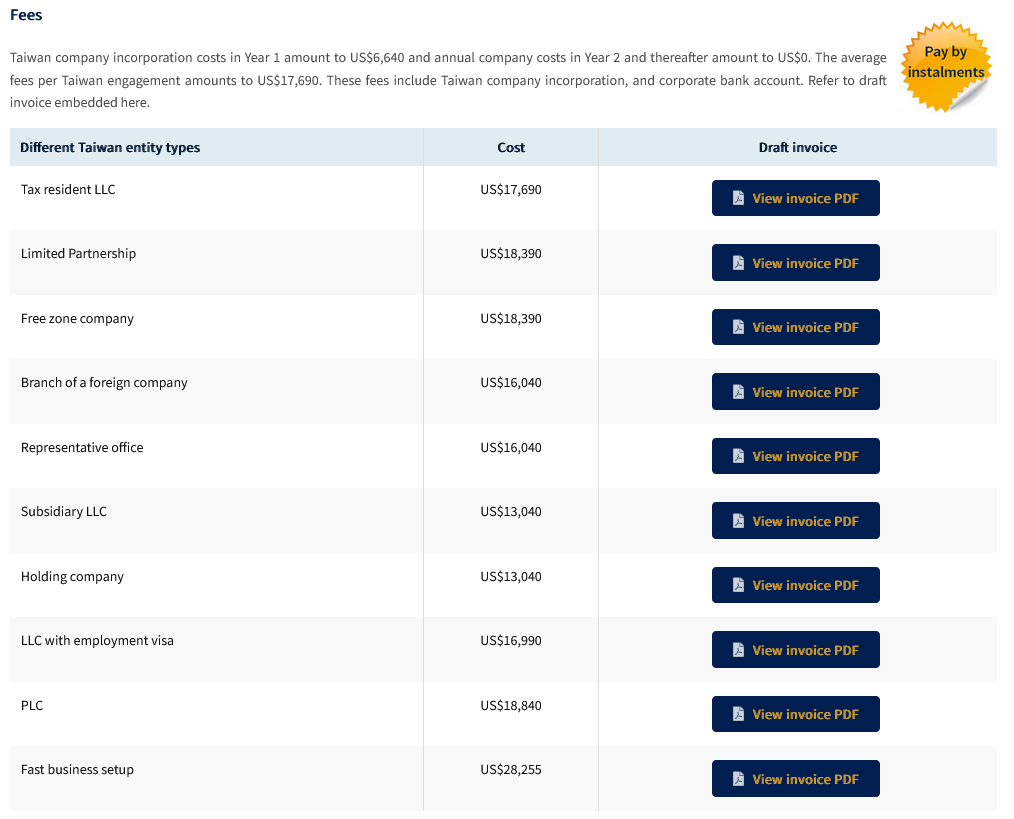
Task: Open invoice PDF for LLC with employment visa
Action: click(795, 650)
